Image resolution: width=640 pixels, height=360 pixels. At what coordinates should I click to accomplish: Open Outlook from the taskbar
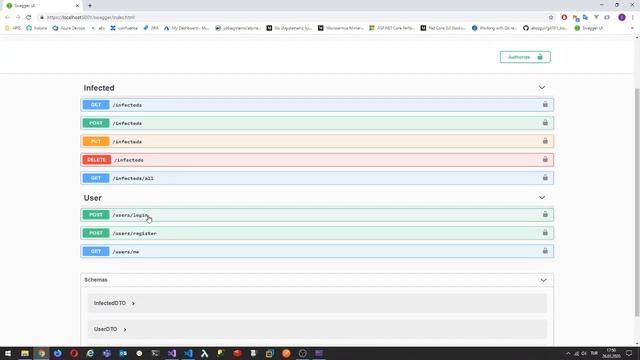click(x=123, y=353)
